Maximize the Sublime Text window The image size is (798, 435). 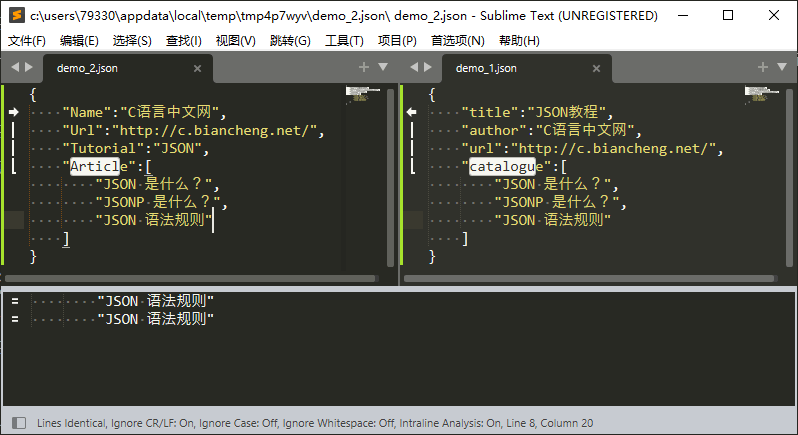click(x=728, y=15)
